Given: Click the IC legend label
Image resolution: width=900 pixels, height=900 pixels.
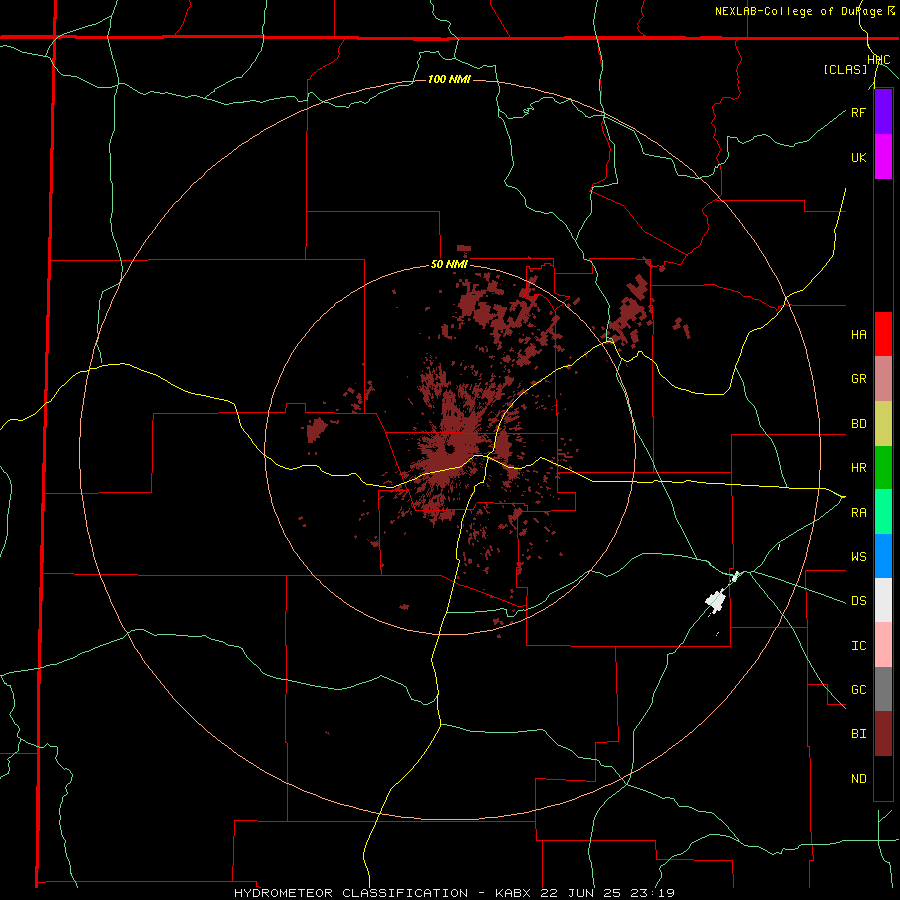Looking at the screenshot, I should click(x=858, y=646).
